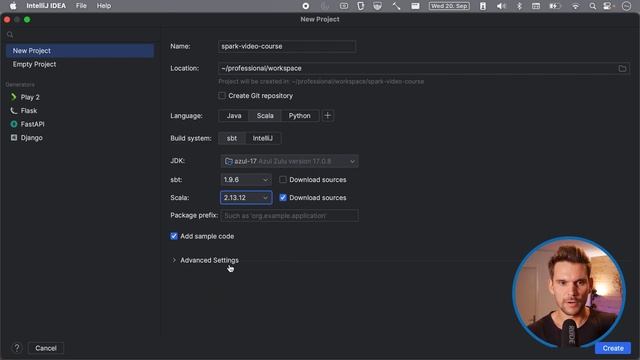Open Spotlight search in menu bar

(592, 6)
